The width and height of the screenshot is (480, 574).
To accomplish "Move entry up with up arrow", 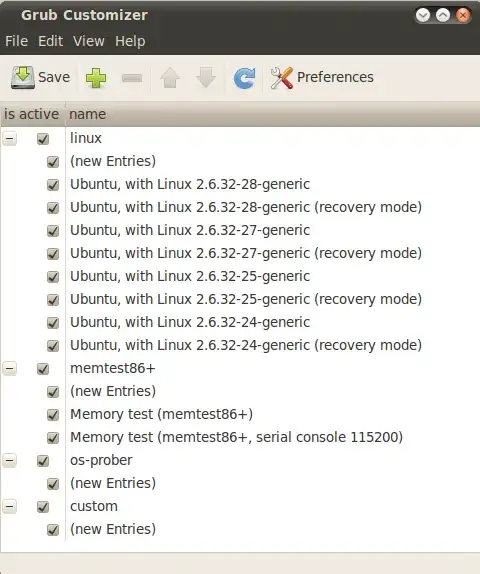I will point(170,78).
